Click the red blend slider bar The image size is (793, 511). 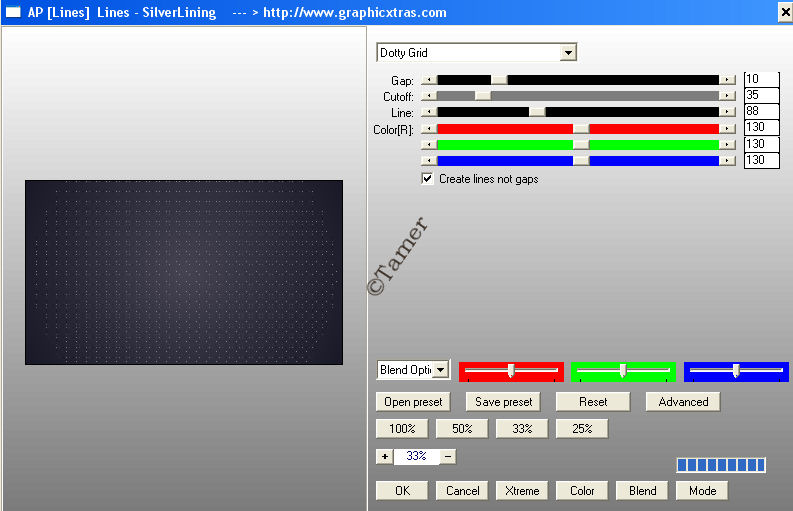click(x=511, y=371)
